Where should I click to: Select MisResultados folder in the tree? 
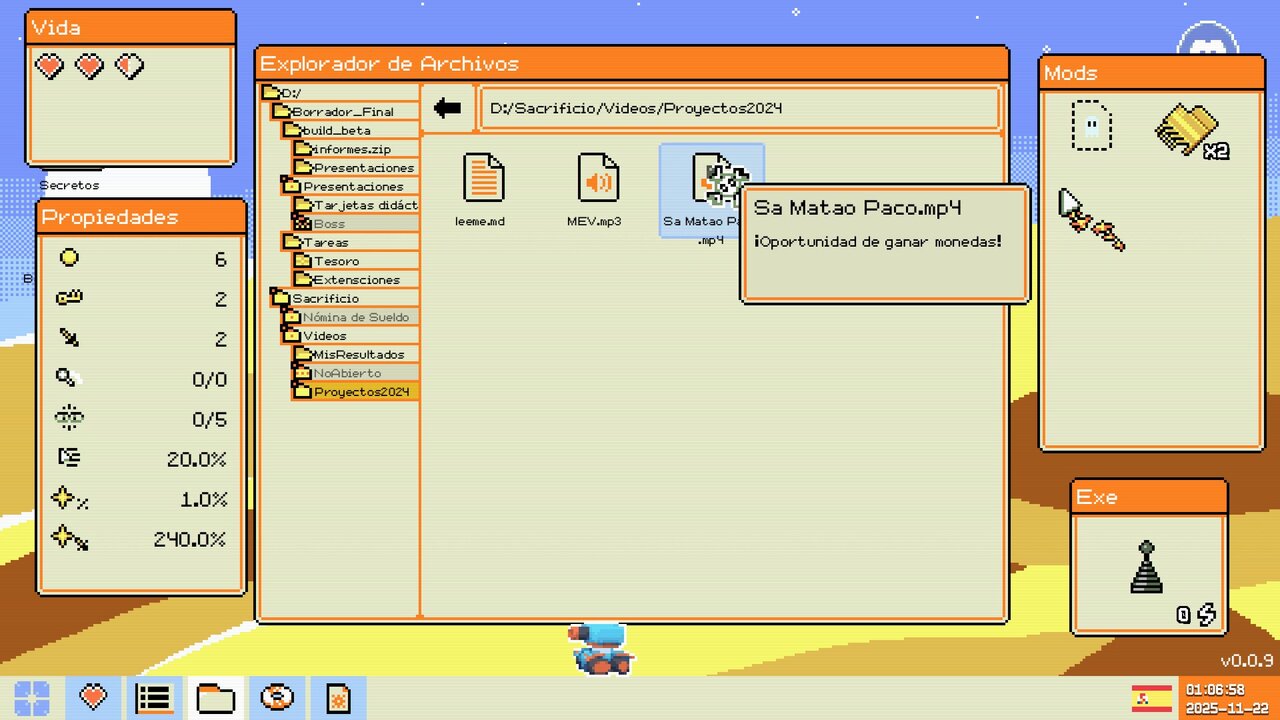tap(358, 354)
